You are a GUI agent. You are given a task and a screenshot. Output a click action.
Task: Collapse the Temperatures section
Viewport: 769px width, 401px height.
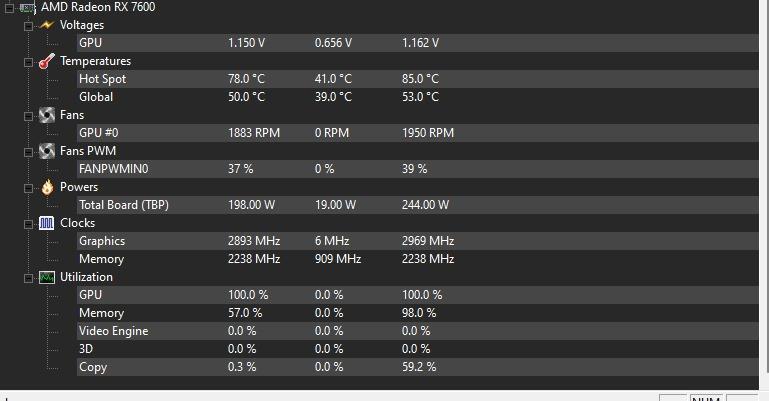click(28, 62)
